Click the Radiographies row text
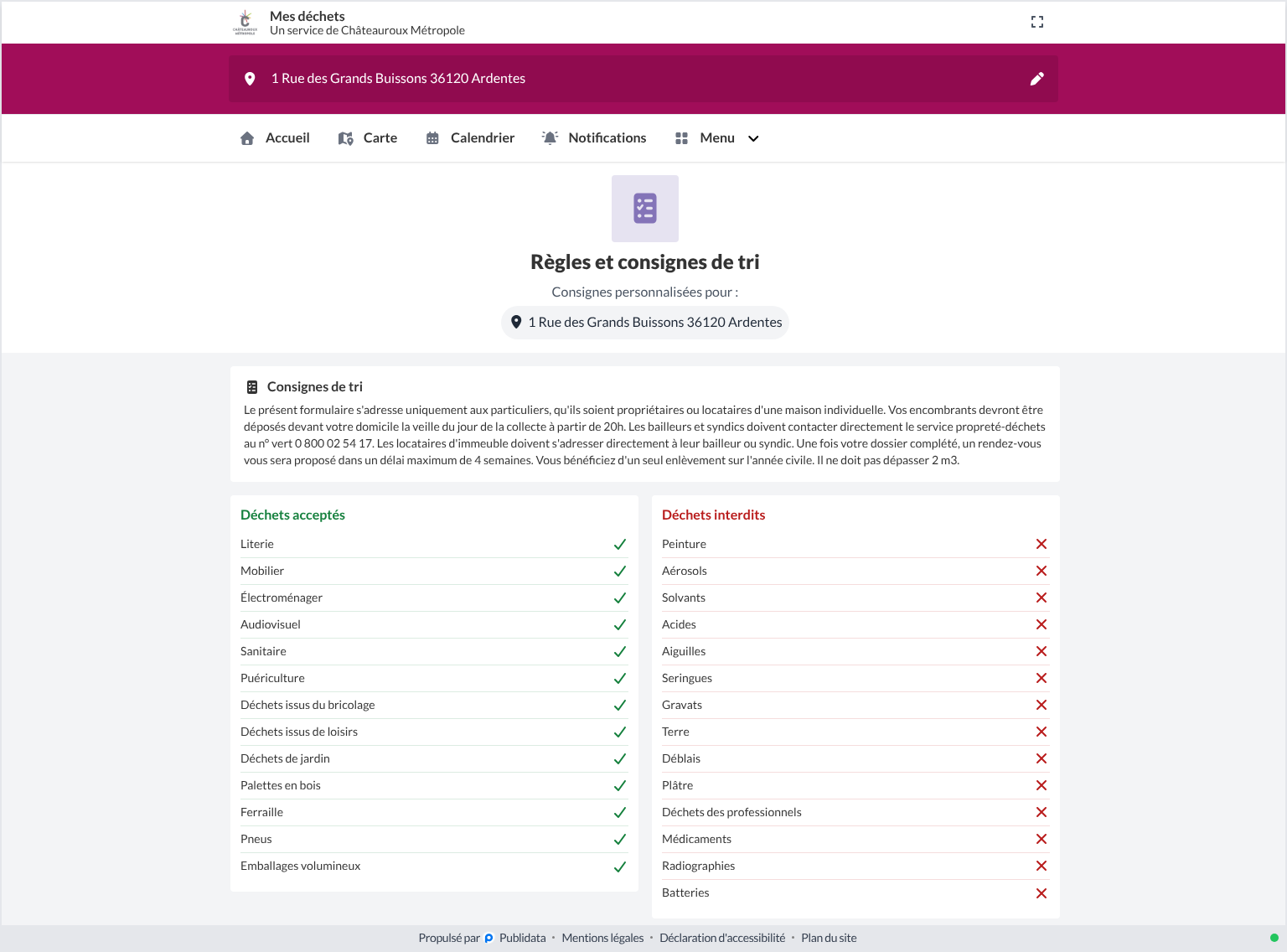The image size is (1287, 952). (698, 866)
